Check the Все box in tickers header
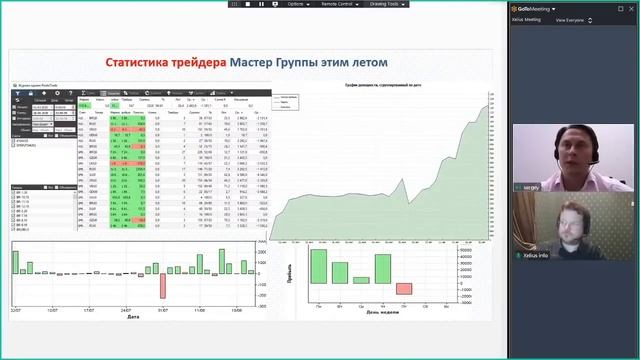This screenshot has width=640, height=360. pos(46,187)
